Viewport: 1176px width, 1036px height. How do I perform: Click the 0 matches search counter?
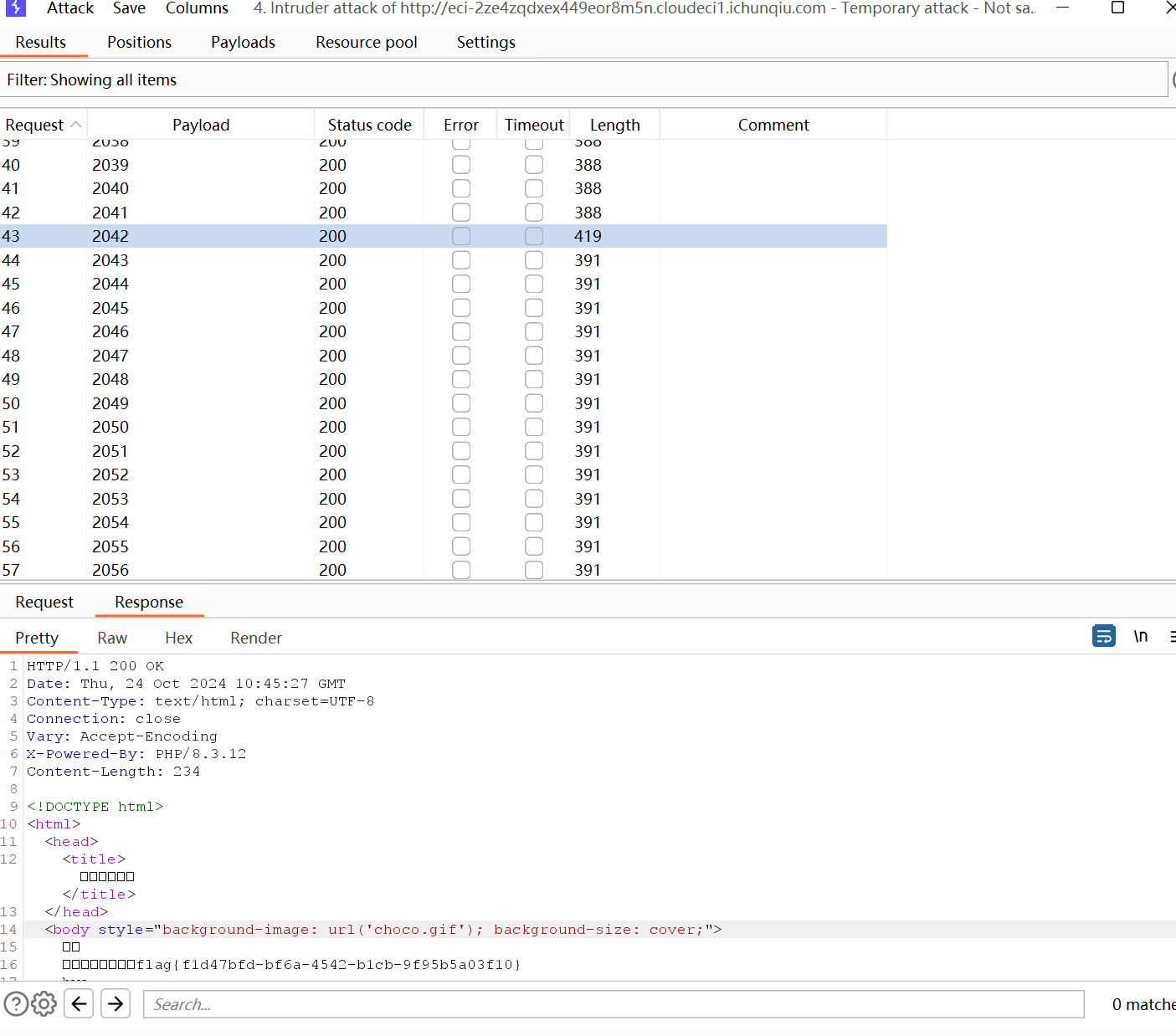(x=1143, y=1004)
